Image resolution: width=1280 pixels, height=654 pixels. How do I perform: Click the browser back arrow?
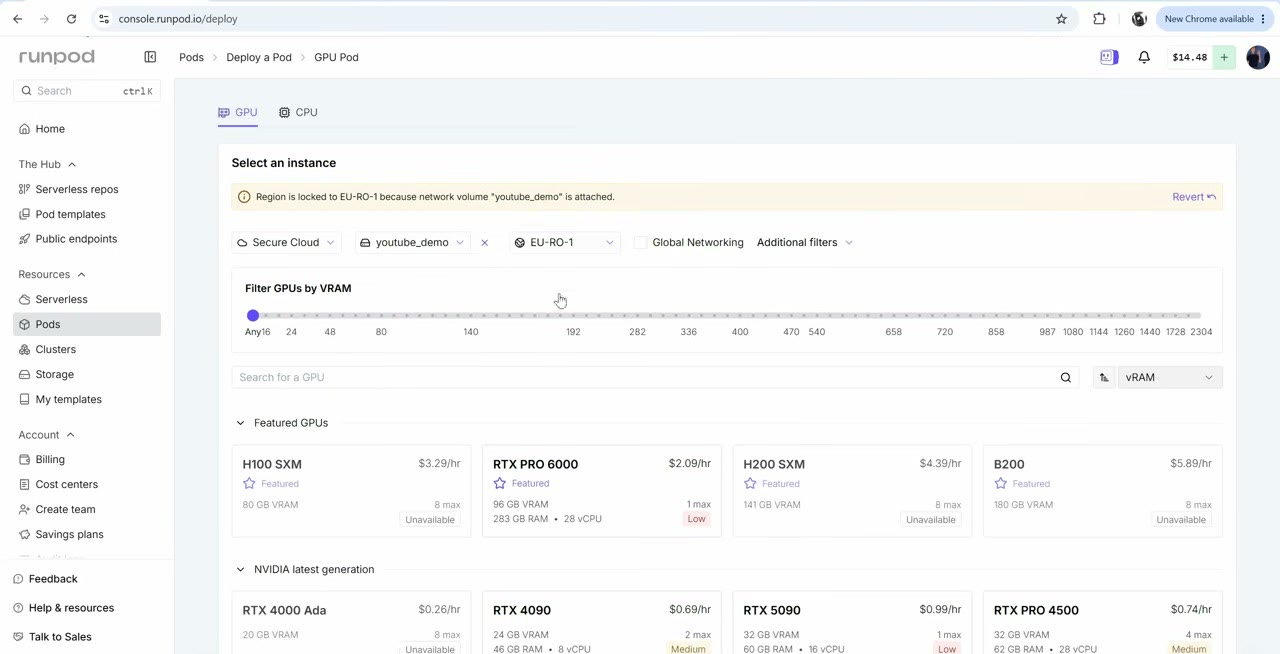[17, 19]
